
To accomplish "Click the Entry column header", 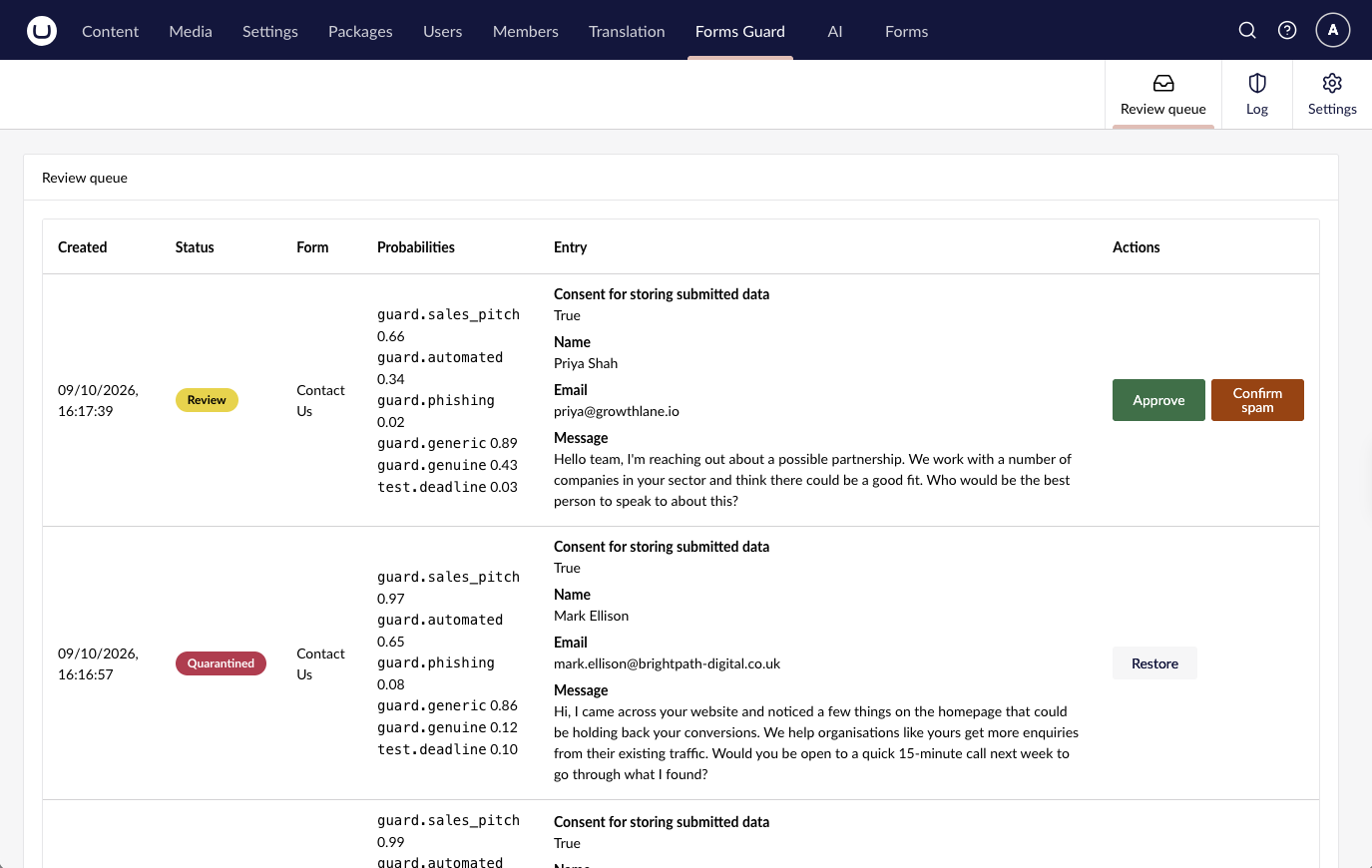I will 571,247.
